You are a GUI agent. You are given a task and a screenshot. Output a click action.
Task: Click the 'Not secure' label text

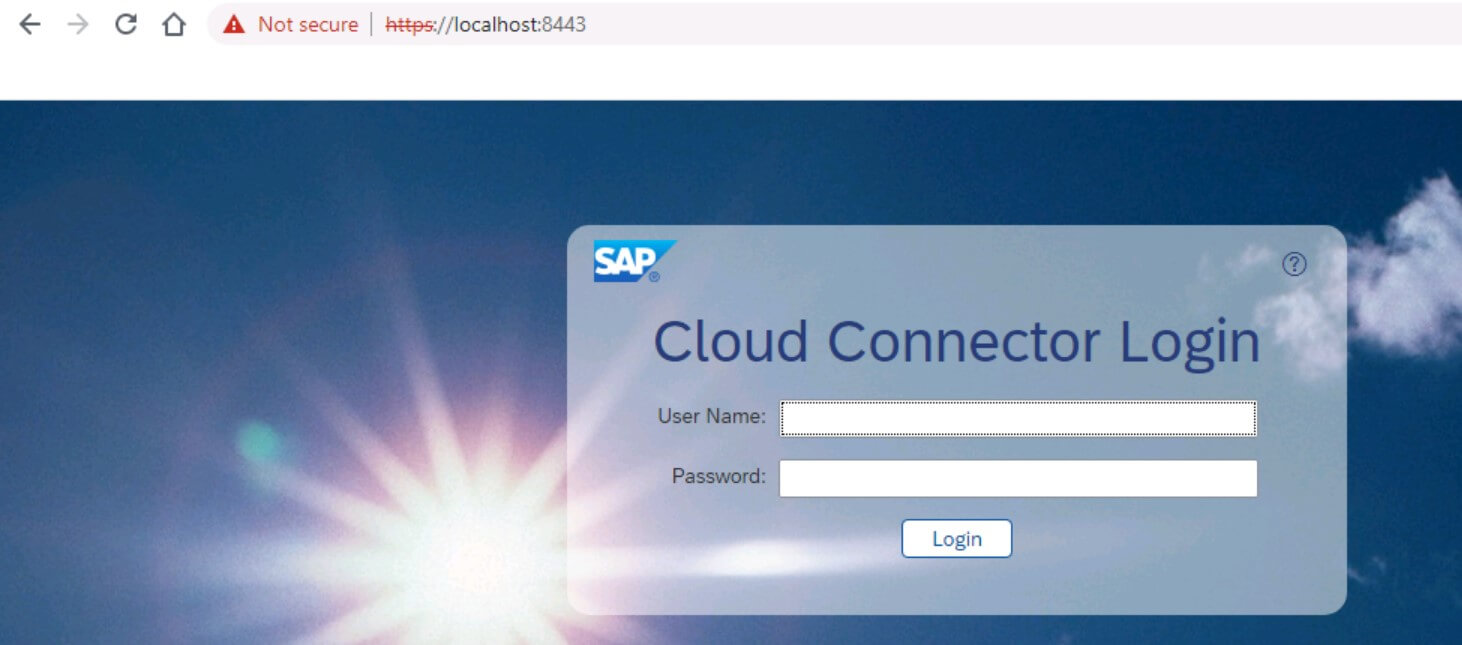point(308,25)
